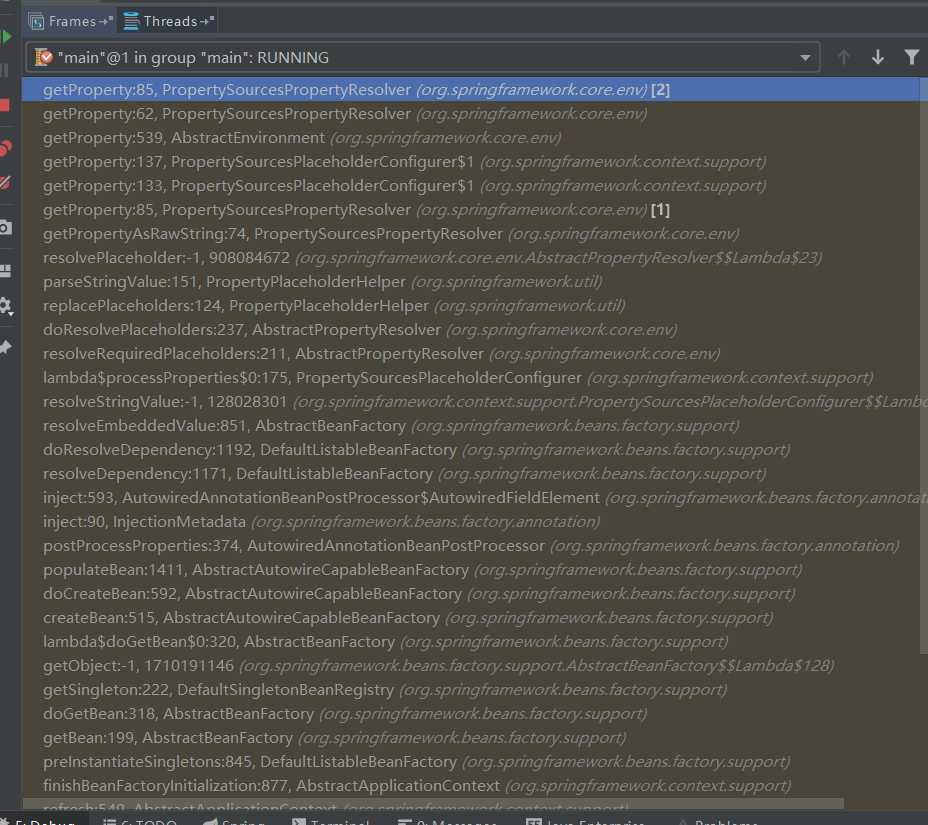Toggle Mute Breakpoints icon
928x825 pixels.
coord(5,183)
